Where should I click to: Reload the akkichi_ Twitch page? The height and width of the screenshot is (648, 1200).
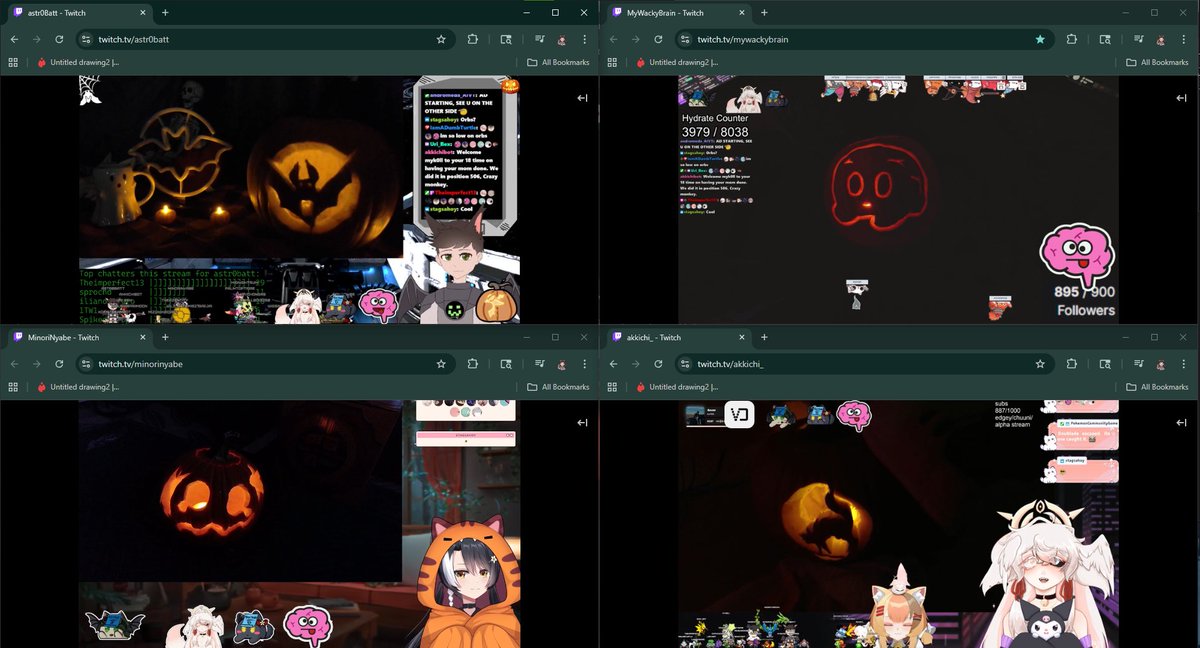point(660,364)
